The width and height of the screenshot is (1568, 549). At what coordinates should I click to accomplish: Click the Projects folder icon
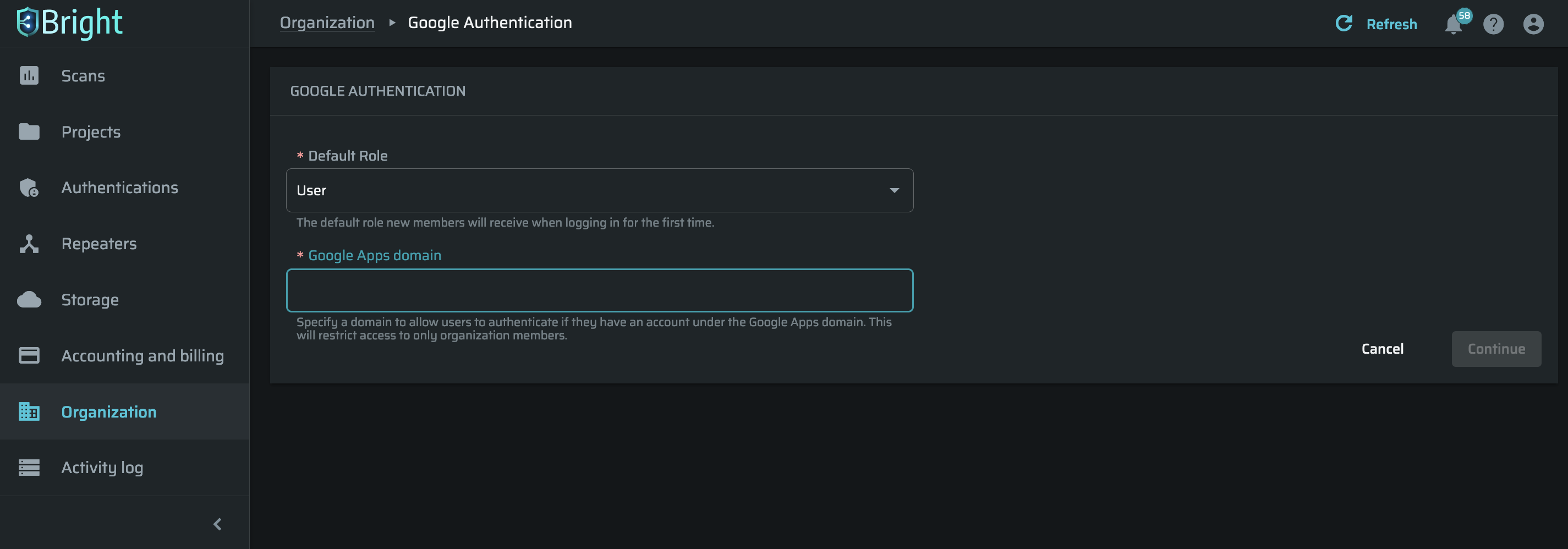(29, 131)
